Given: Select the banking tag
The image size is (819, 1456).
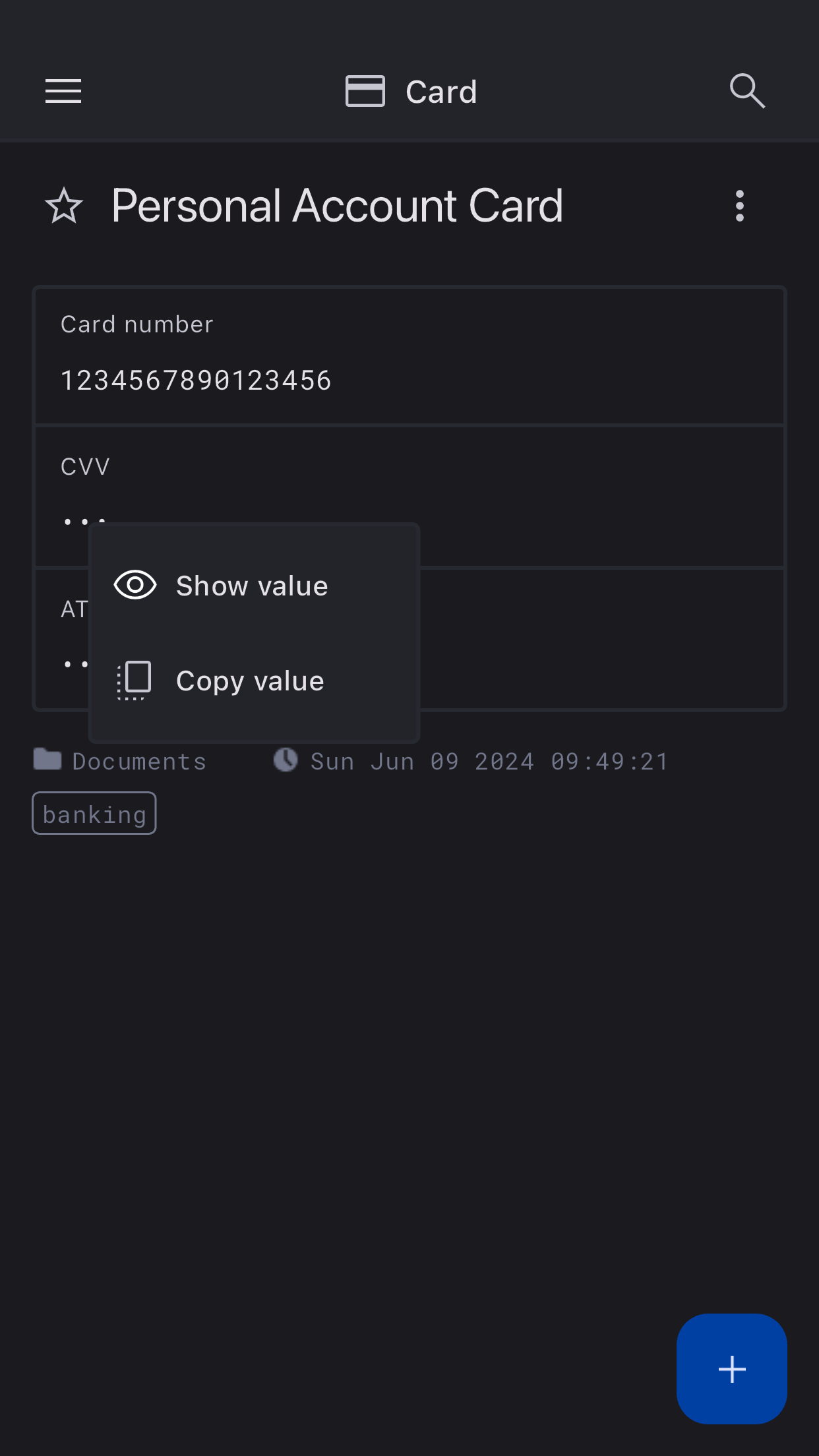Looking at the screenshot, I should (94, 814).
